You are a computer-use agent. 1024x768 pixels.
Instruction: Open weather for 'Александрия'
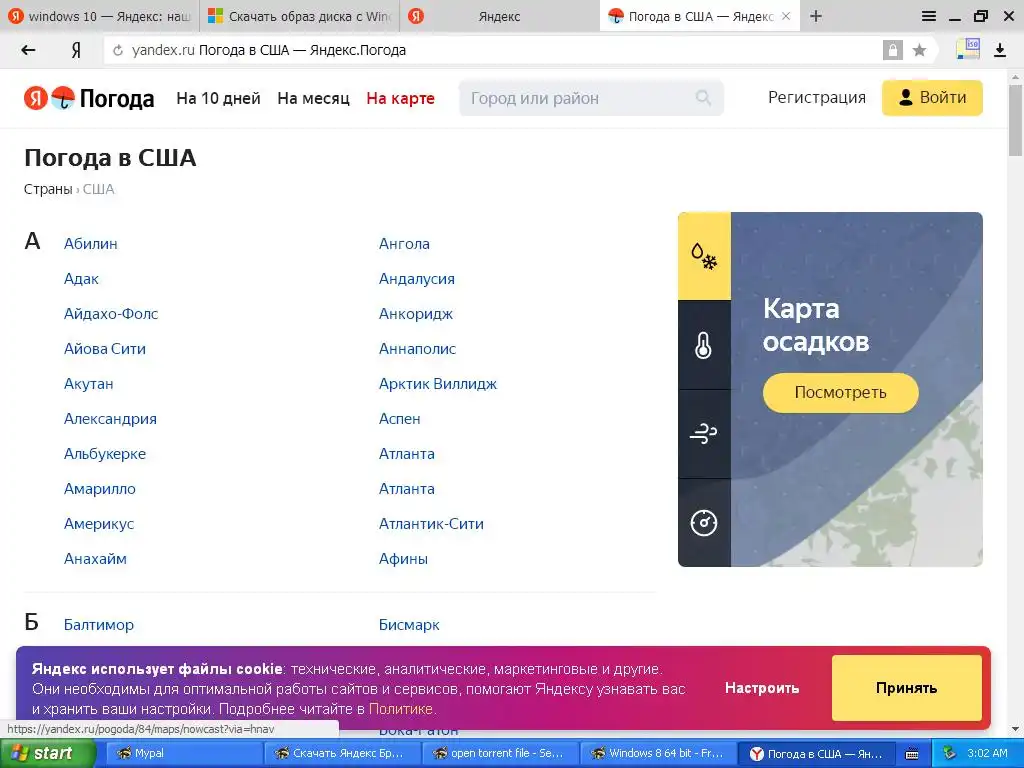[x=110, y=419]
